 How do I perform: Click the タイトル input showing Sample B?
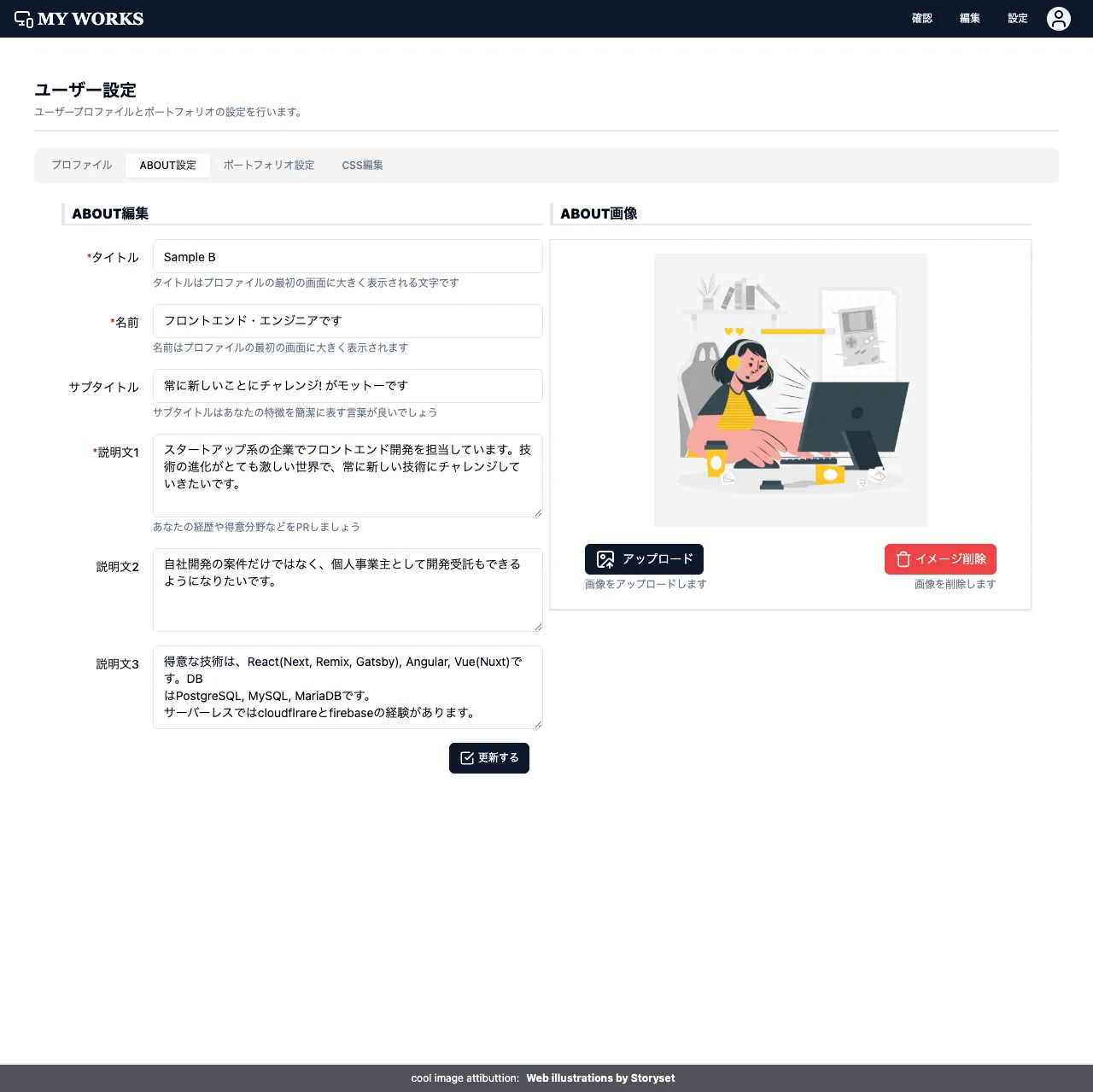(347, 256)
